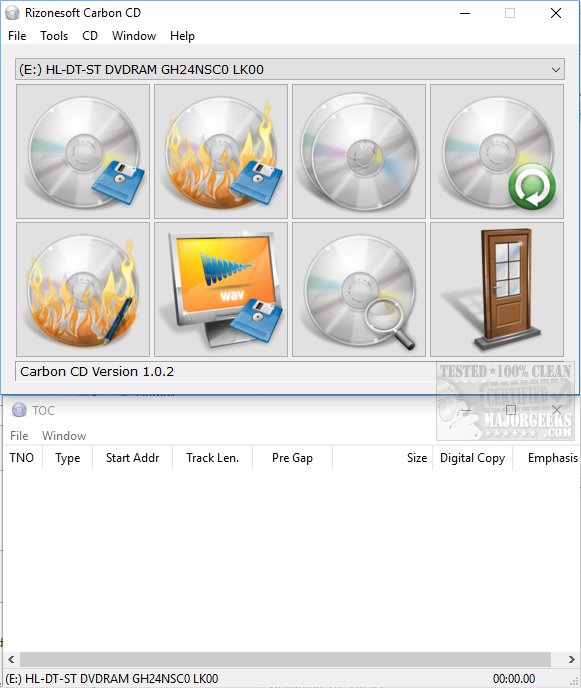Open the CD menu

[90, 36]
